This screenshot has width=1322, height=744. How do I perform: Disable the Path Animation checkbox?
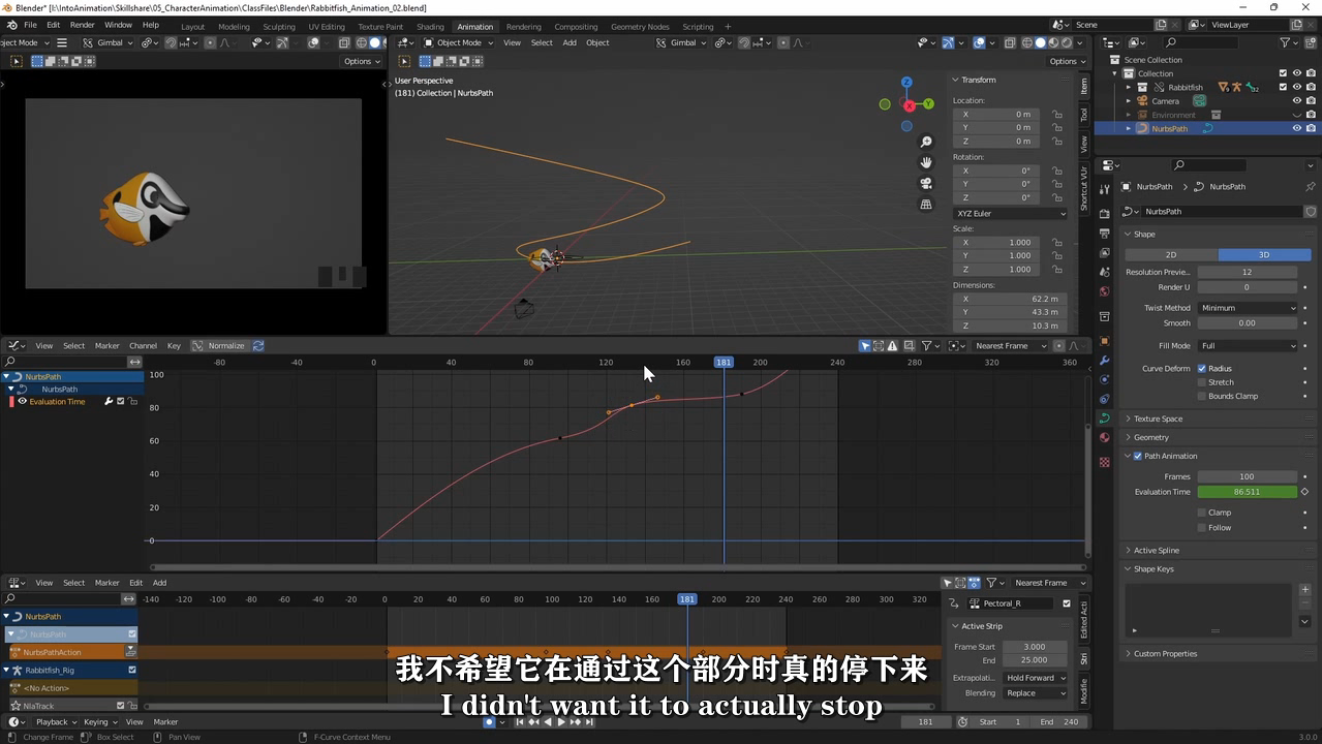tap(1138, 456)
